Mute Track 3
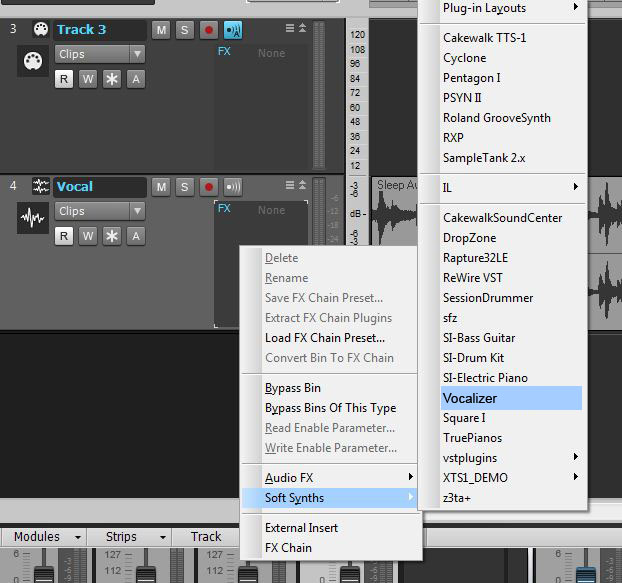The width and height of the screenshot is (622, 583). tap(161, 29)
